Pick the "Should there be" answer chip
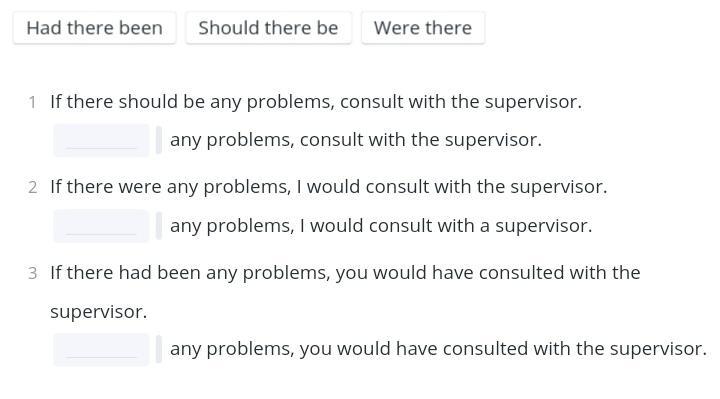 pyautogui.click(x=268, y=28)
